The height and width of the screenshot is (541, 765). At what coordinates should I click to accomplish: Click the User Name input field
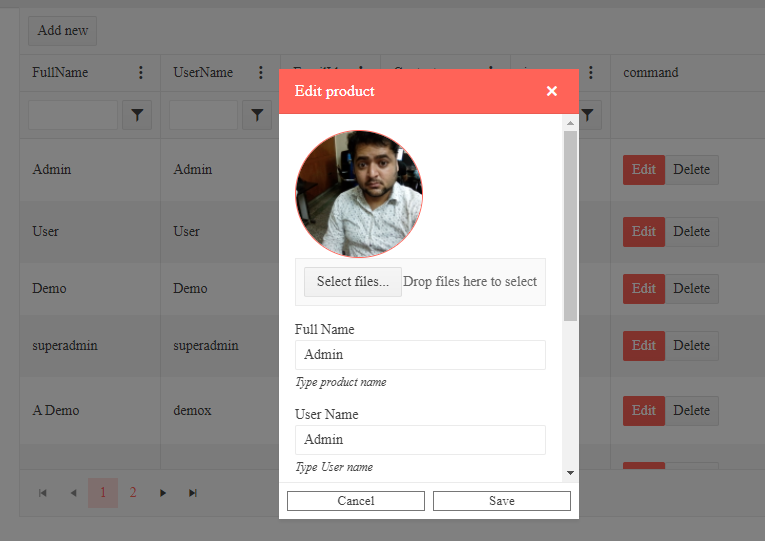click(x=420, y=440)
